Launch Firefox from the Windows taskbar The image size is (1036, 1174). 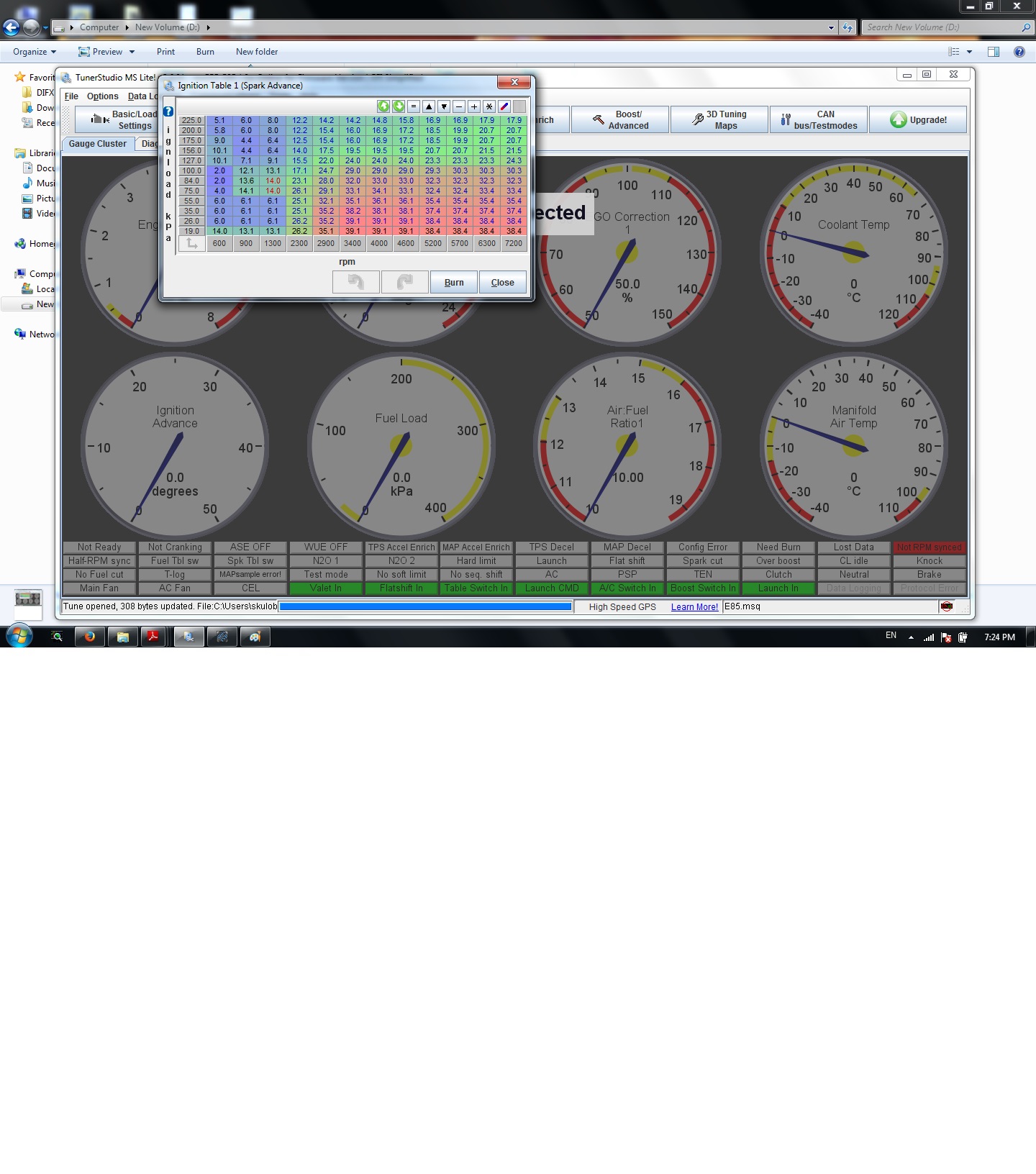pos(90,637)
